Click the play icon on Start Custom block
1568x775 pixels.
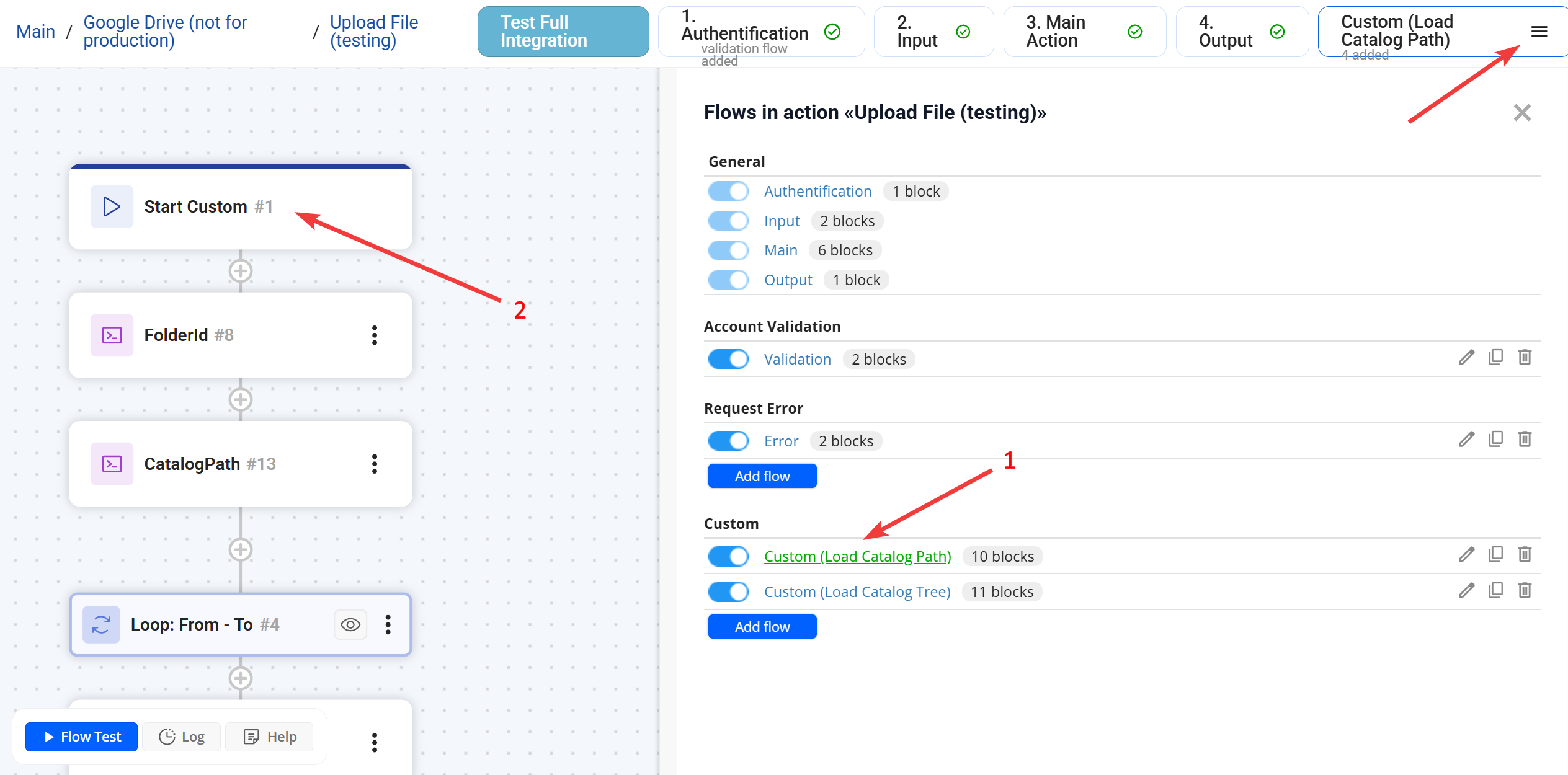point(111,206)
